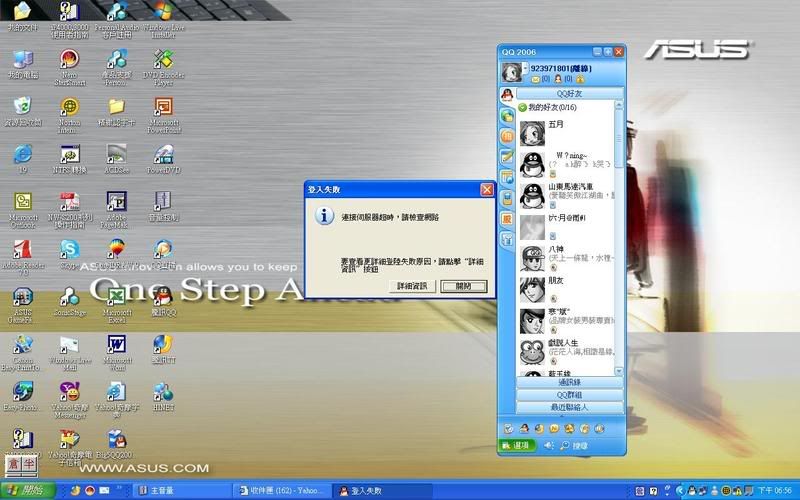Open 我的文件 desktop icon
This screenshot has width=800, height=500.
click(22, 16)
